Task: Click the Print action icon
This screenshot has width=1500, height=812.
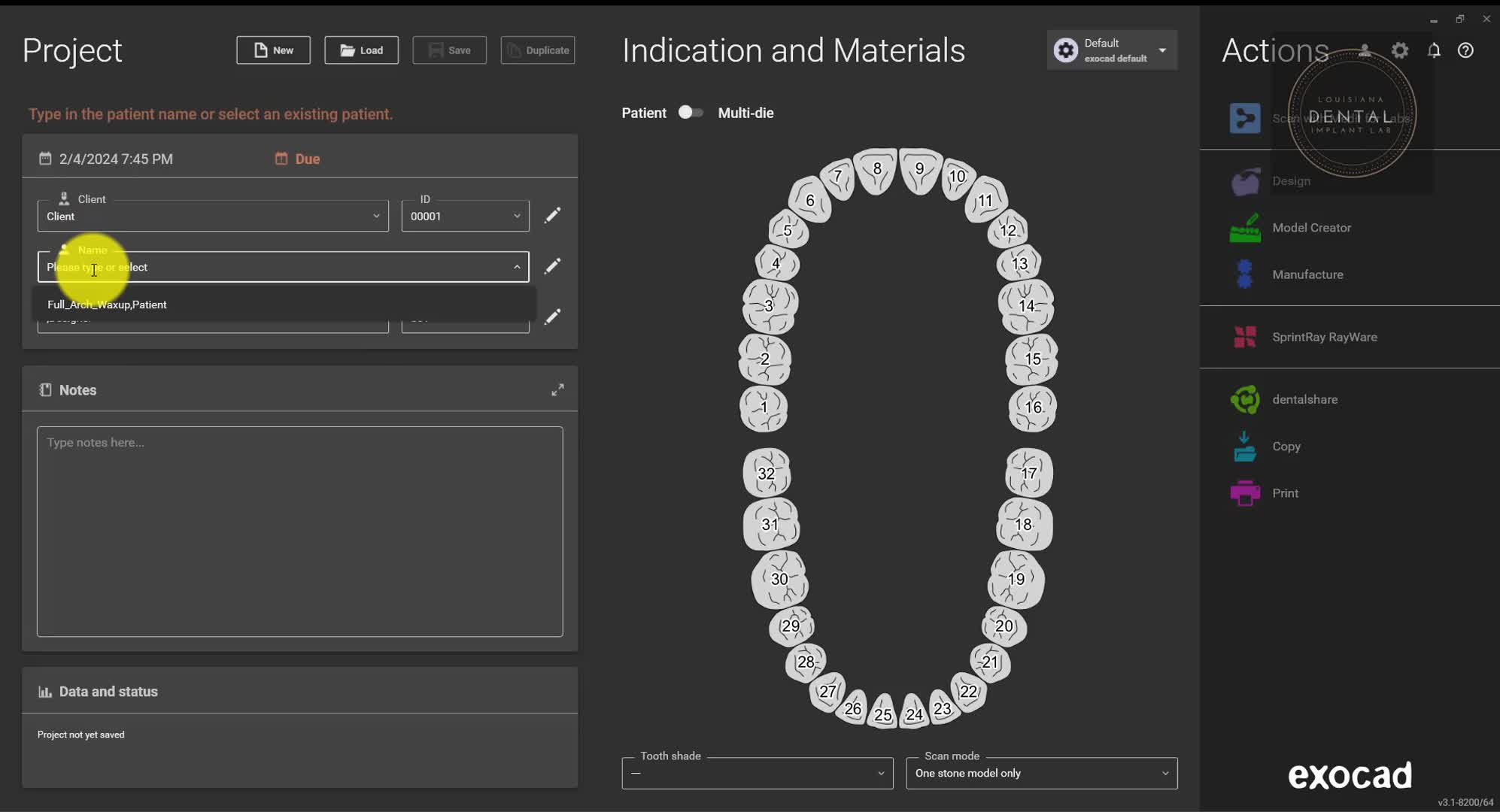Action: pyautogui.click(x=1245, y=493)
